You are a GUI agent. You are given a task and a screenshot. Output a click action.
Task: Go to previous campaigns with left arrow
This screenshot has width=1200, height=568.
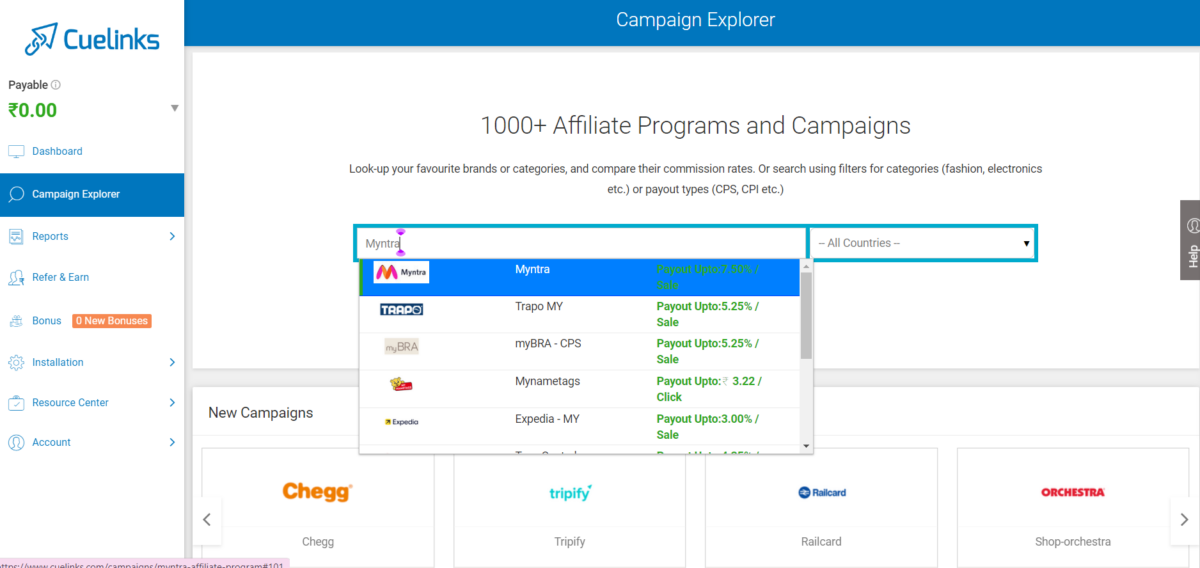(x=207, y=520)
